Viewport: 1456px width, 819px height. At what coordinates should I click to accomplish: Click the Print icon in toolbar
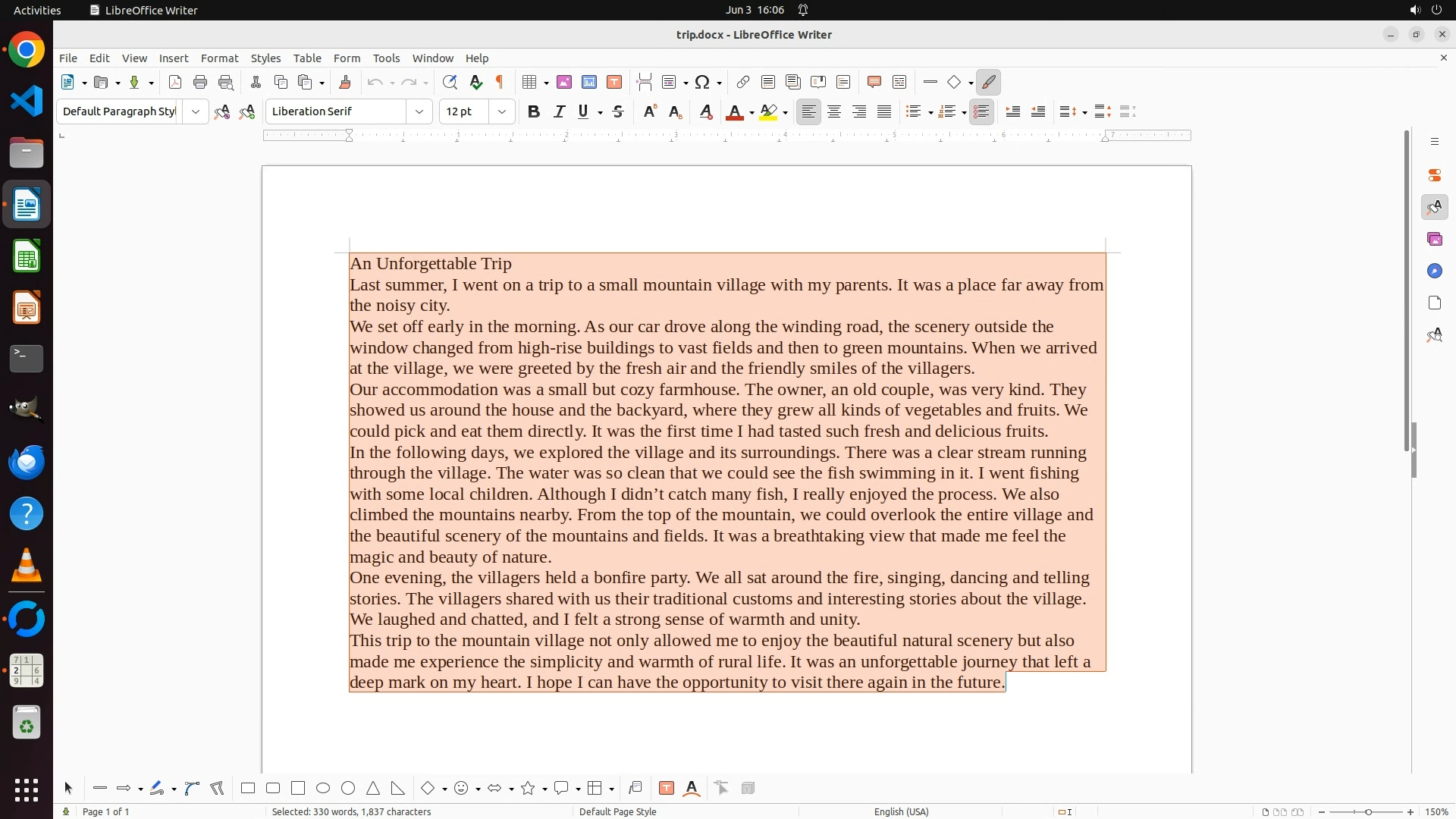pos(200,83)
